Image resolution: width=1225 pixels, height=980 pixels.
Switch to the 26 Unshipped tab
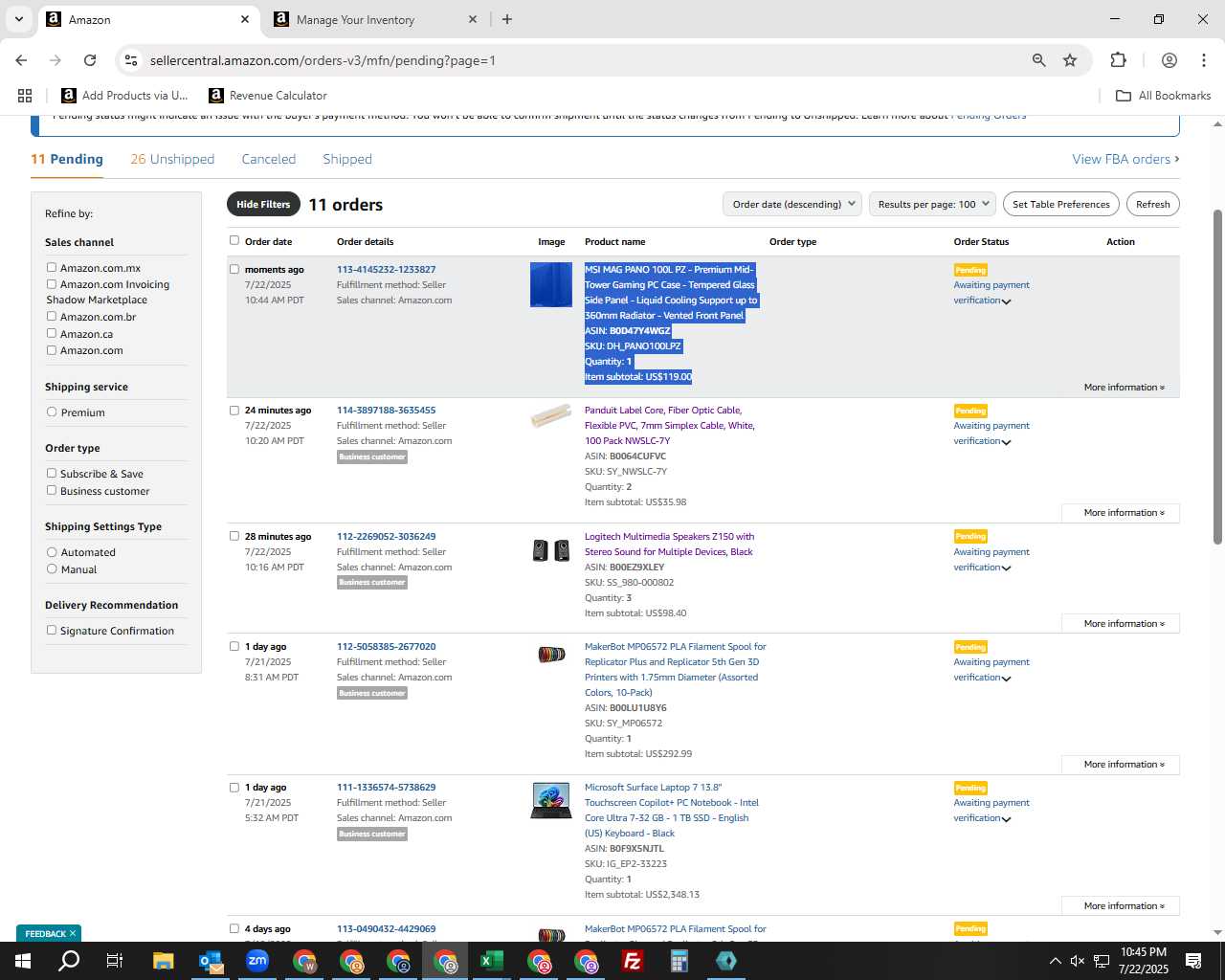click(172, 159)
